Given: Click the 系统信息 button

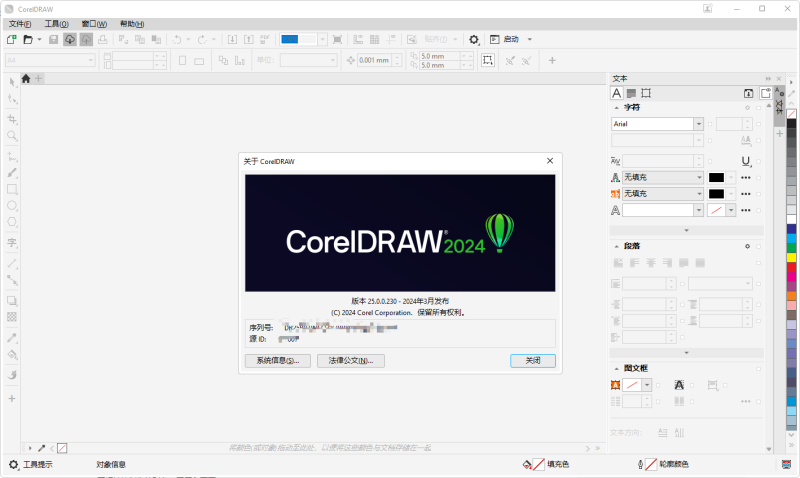Looking at the screenshot, I should click(277, 360).
